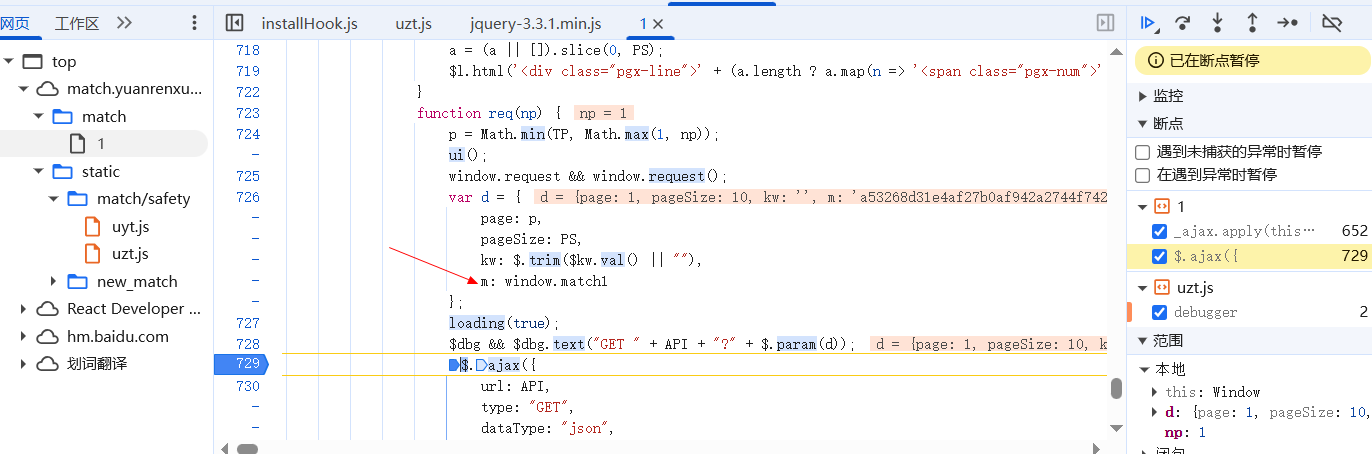This screenshot has height=454, width=1372.
Task: Expand the new_match folder
Action: (x=53, y=281)
